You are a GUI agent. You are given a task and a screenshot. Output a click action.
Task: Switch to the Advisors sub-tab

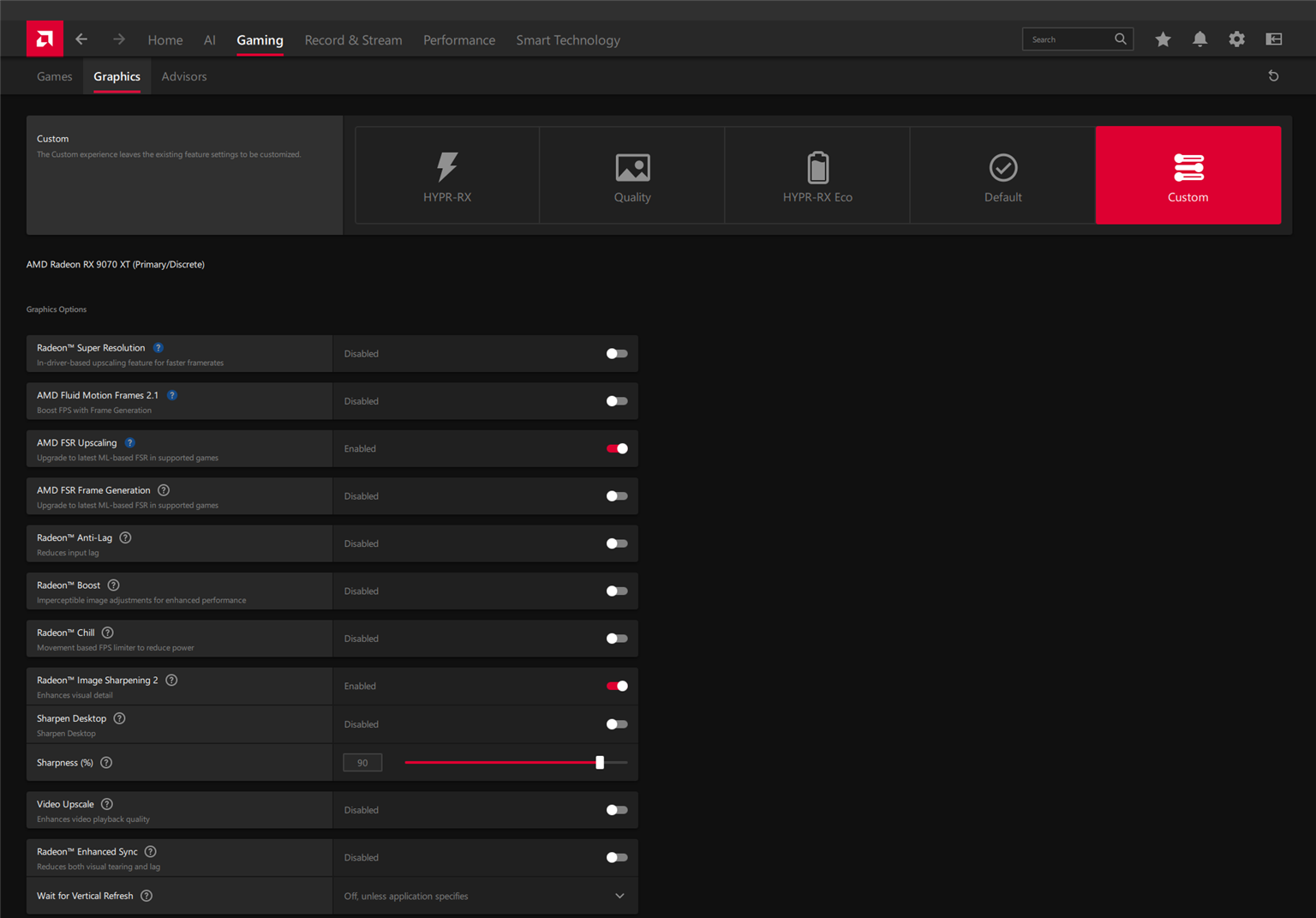pos(184,76)
